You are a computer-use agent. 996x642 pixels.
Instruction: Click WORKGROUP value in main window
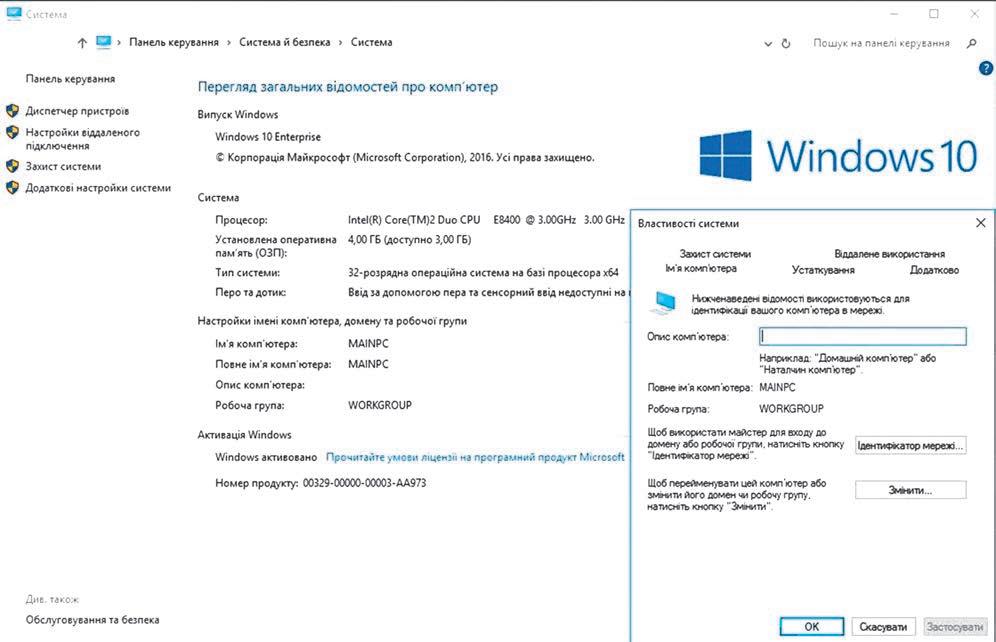coord(379,405)
